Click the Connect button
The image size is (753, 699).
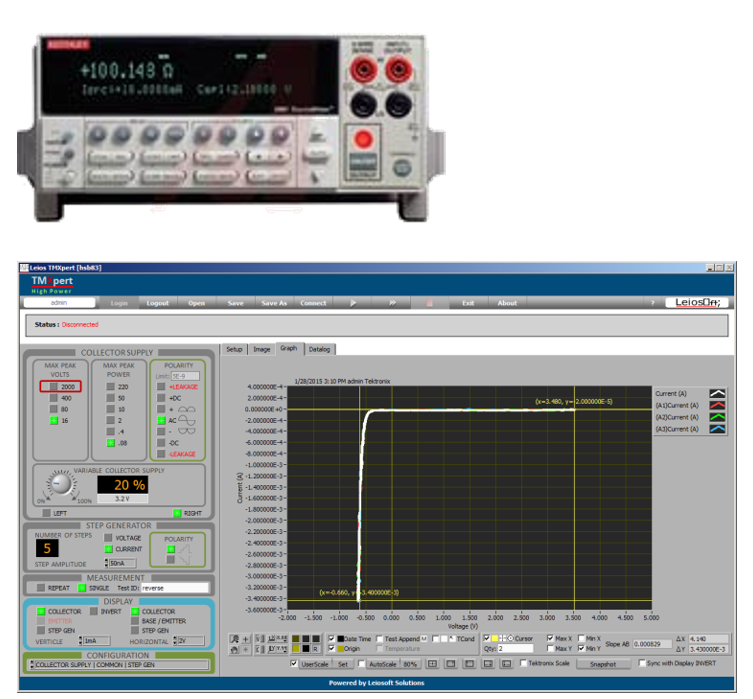(x=313, y=302)
